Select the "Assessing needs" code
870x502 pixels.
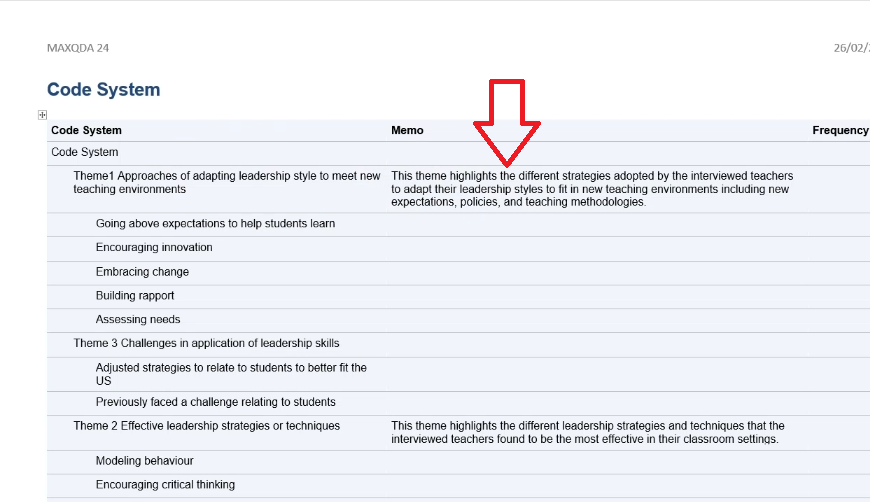pos(138,320)
